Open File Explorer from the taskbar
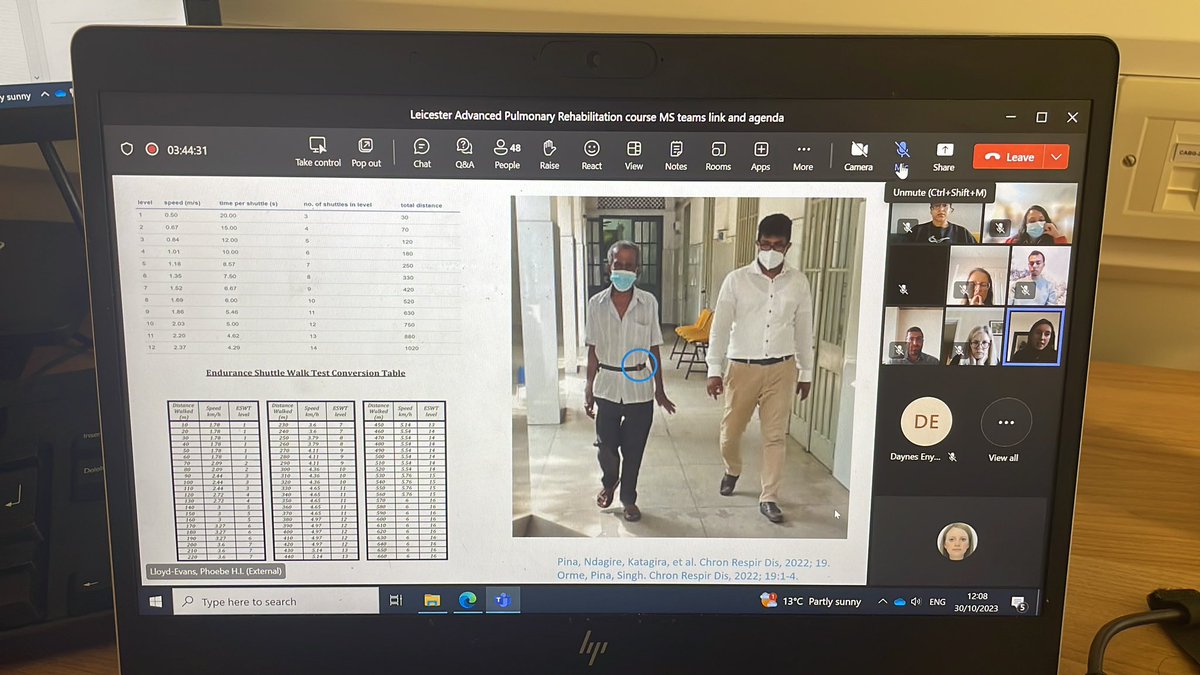This screenshot has width=1200, height=675. (432, 601)
